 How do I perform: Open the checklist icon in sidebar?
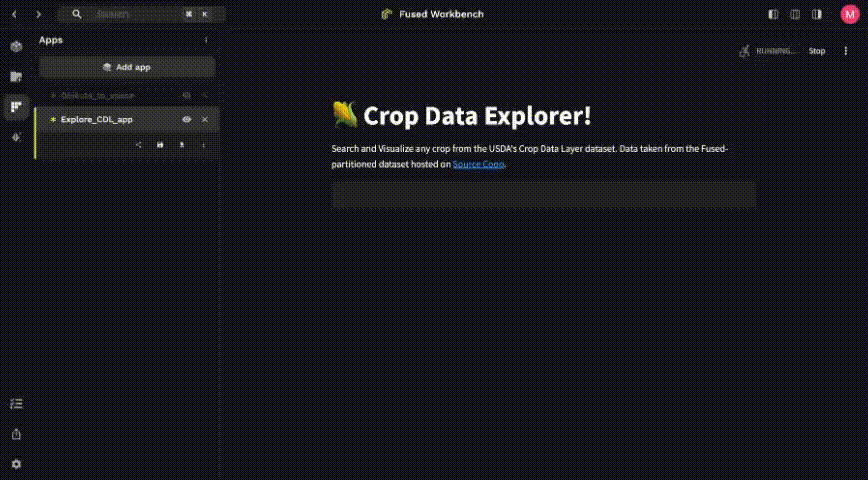16,404
